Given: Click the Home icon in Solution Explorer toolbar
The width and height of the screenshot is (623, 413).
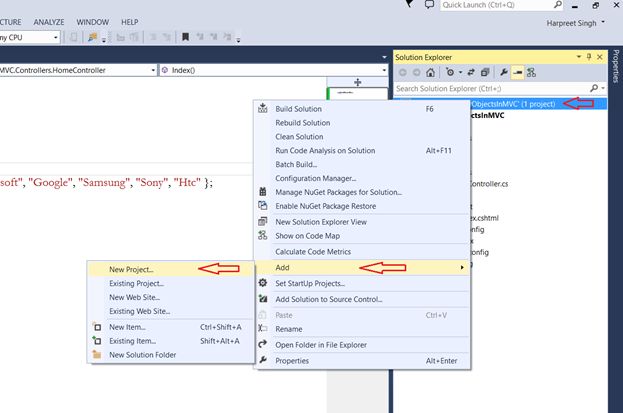Looking at the screenshot, I should tap(430, 72).
